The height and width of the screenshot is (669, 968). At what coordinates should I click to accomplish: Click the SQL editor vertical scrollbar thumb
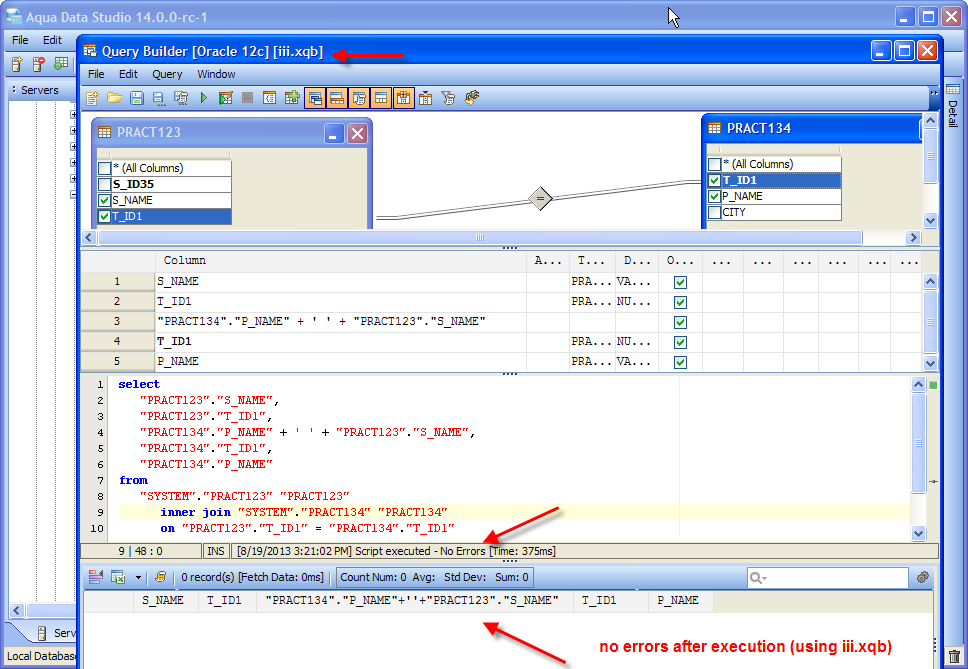click(918, 443)
